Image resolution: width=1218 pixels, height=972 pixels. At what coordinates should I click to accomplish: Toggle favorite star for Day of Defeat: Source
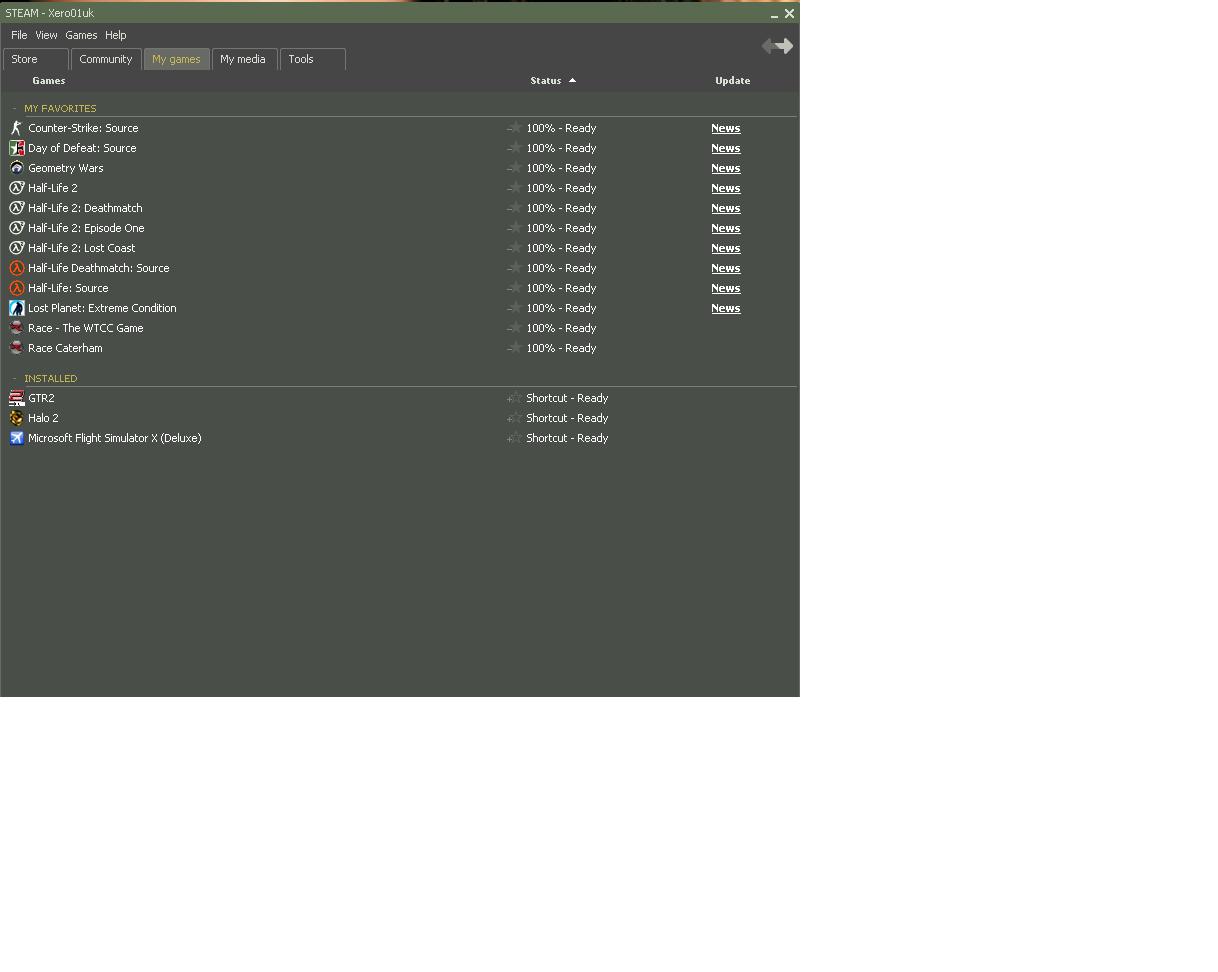click(x=514, y=148)
